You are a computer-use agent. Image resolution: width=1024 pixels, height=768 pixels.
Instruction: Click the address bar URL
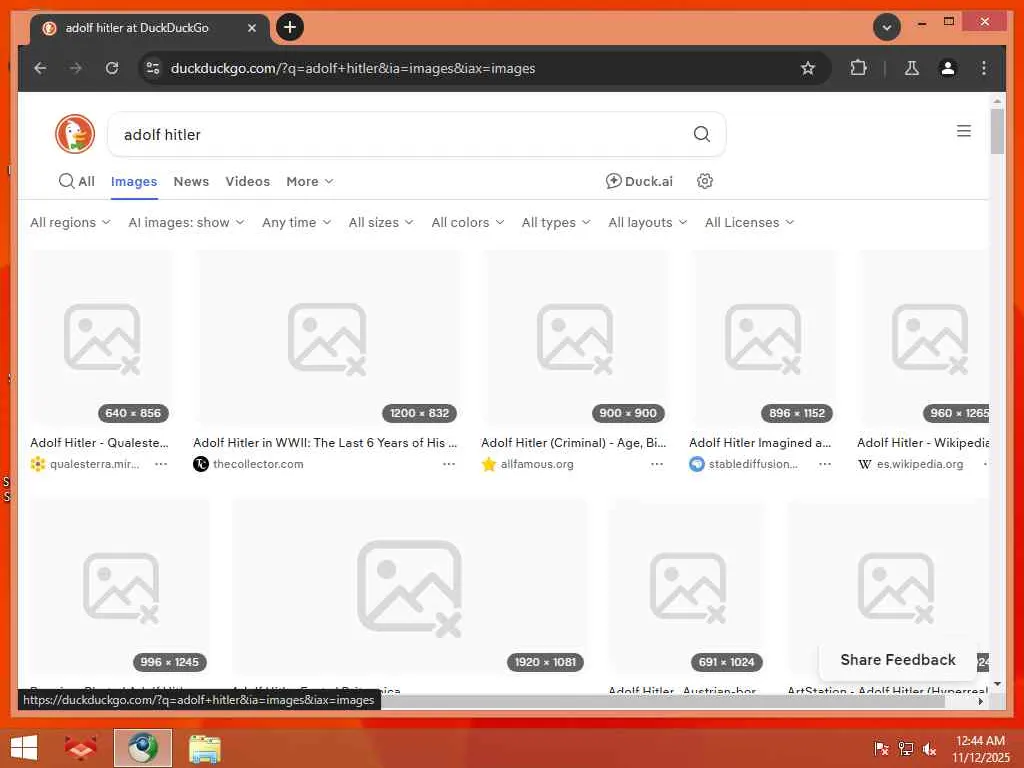(x=353, y=68)
